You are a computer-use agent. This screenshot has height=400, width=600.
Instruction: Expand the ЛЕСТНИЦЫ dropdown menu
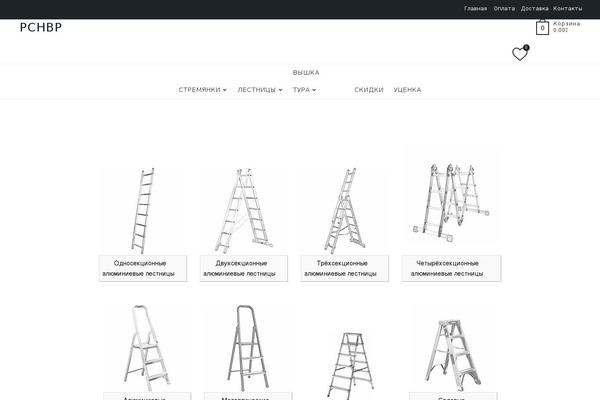click(x=260, y=90)
